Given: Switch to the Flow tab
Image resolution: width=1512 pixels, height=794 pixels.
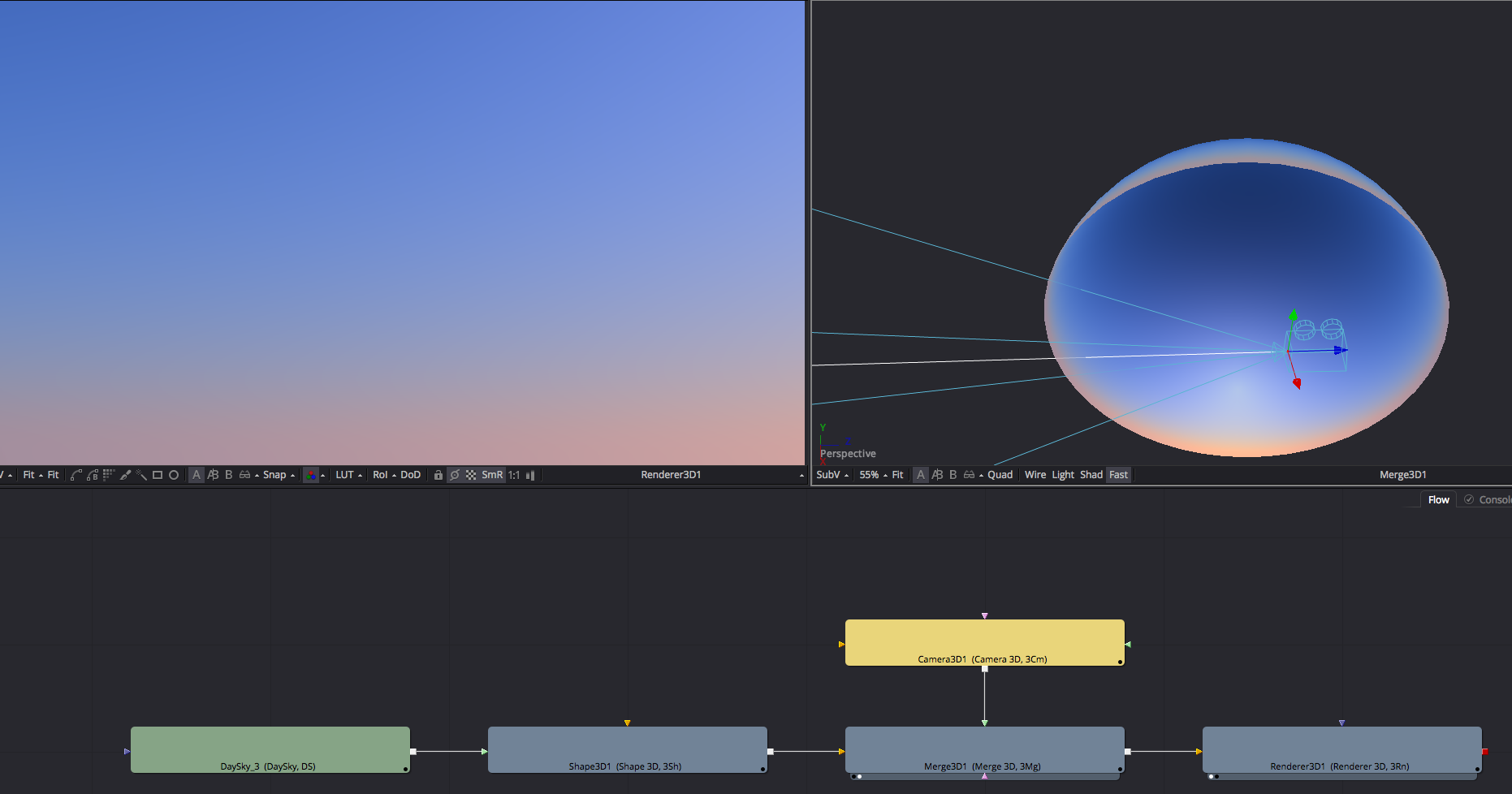Looking at the screenshot, I should point(1438,500).
